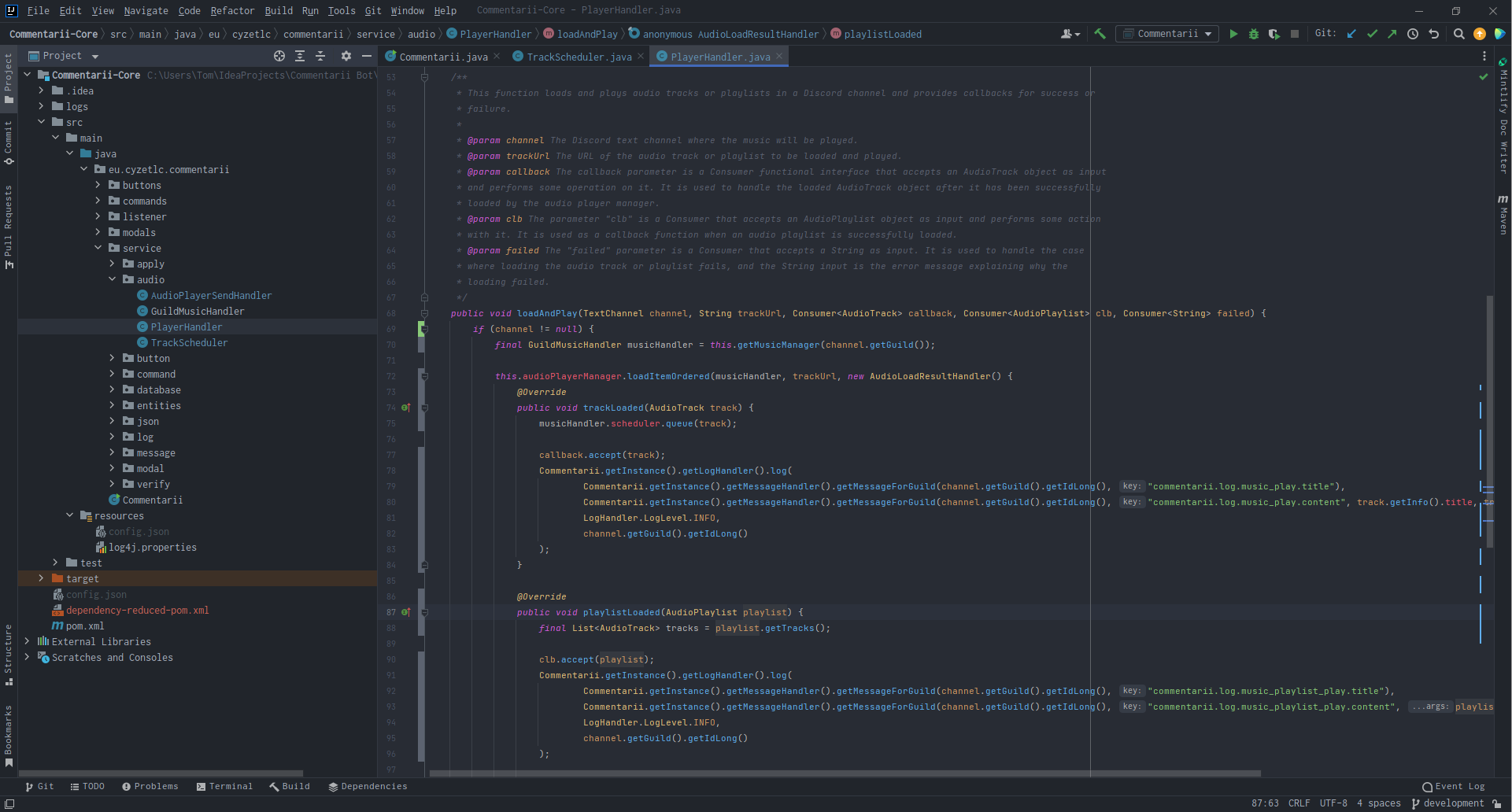Open the Event Log
Screen dimensions: 1512x812
click(1454, 786)
